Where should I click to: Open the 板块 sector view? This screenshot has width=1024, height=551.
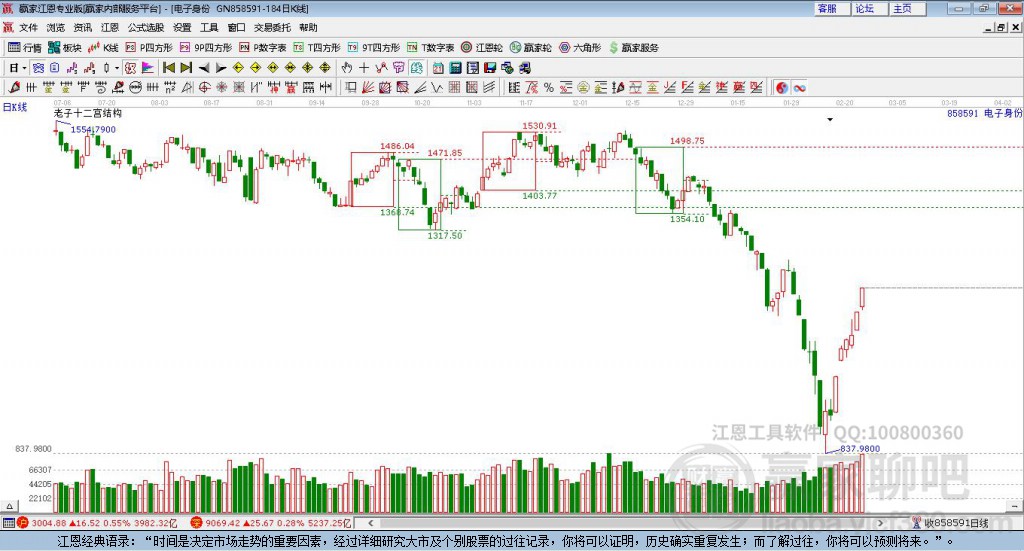(x=65, y=48)
